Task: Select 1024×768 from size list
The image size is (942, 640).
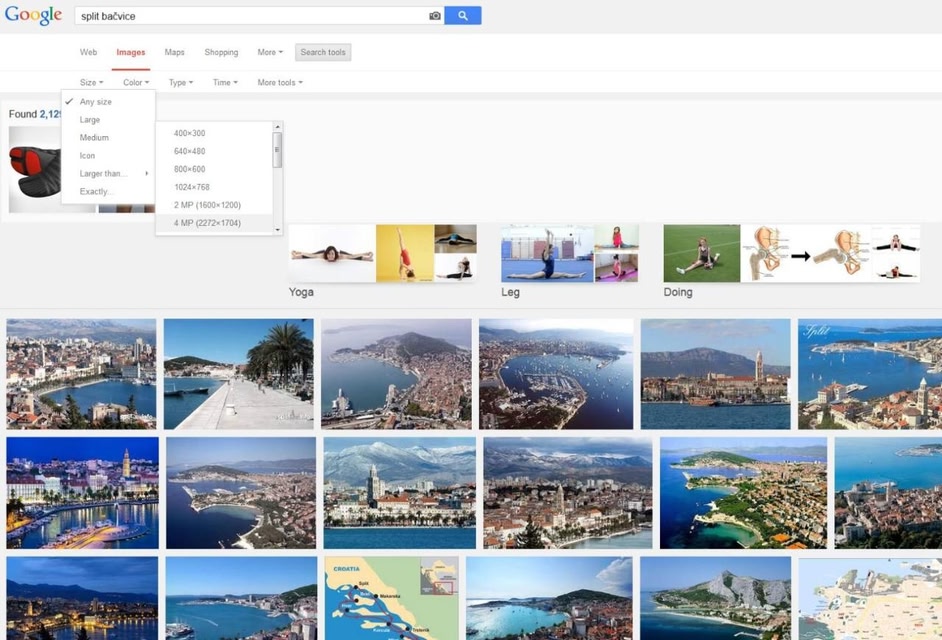Action: click(x=192, y=187)
